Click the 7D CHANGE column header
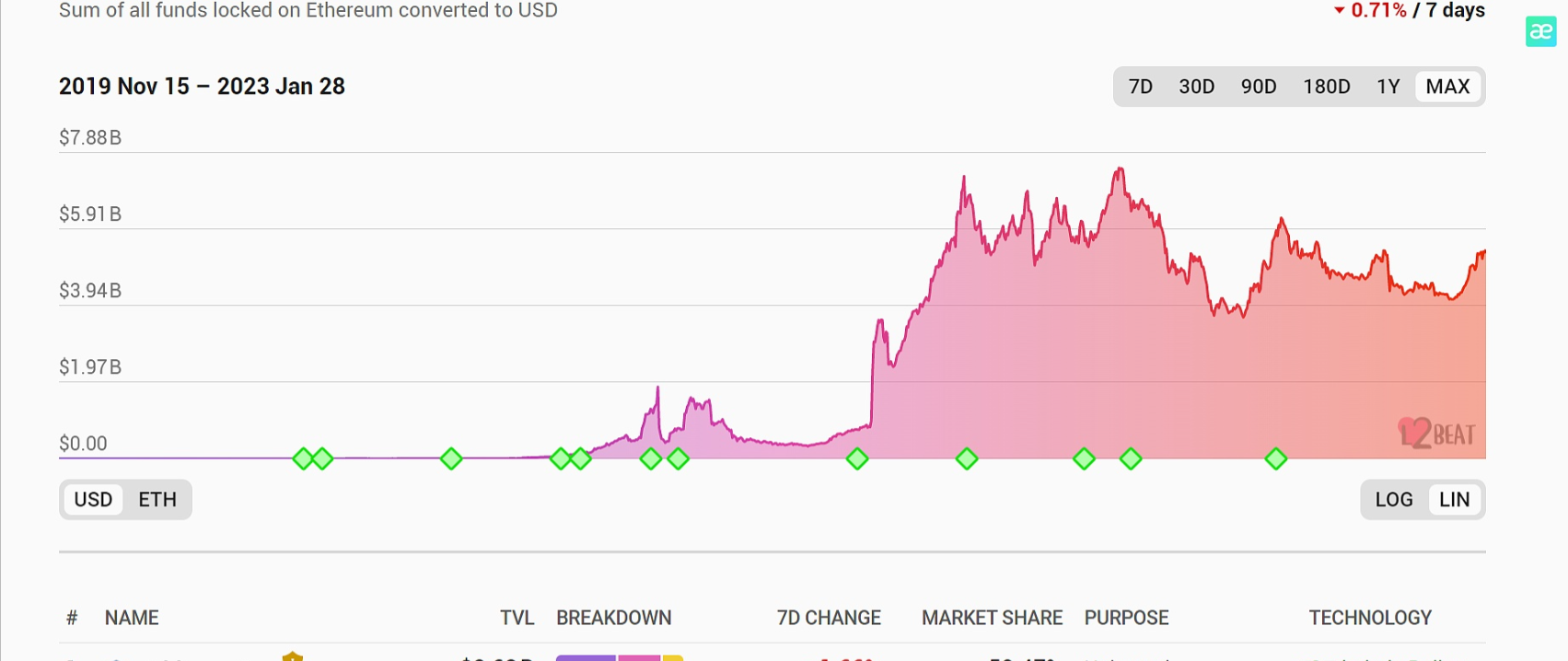Screen dimensions: 1568x661 tap(829, 618)
